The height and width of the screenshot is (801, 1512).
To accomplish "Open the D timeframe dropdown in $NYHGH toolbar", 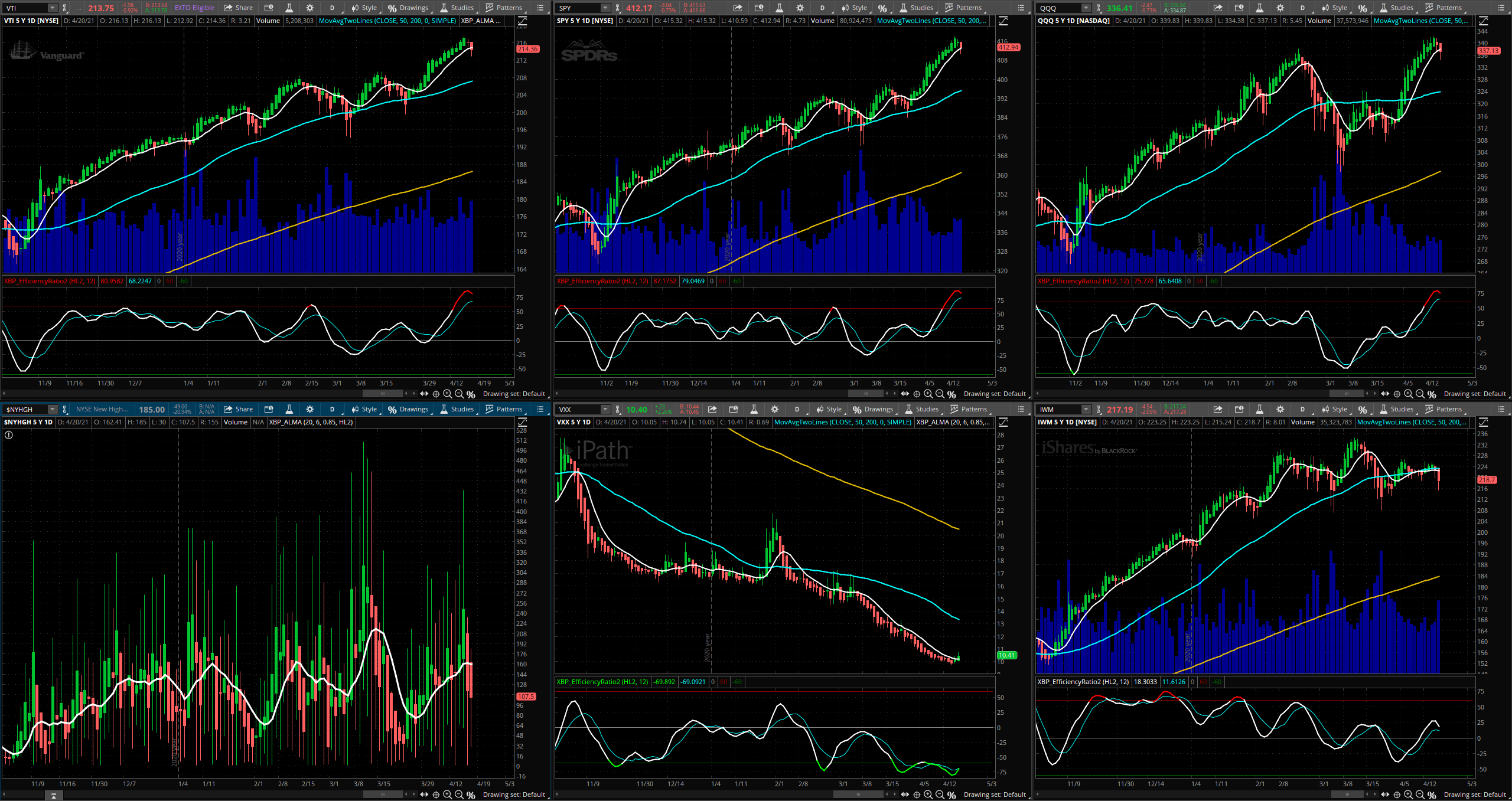I will point(332,409).
